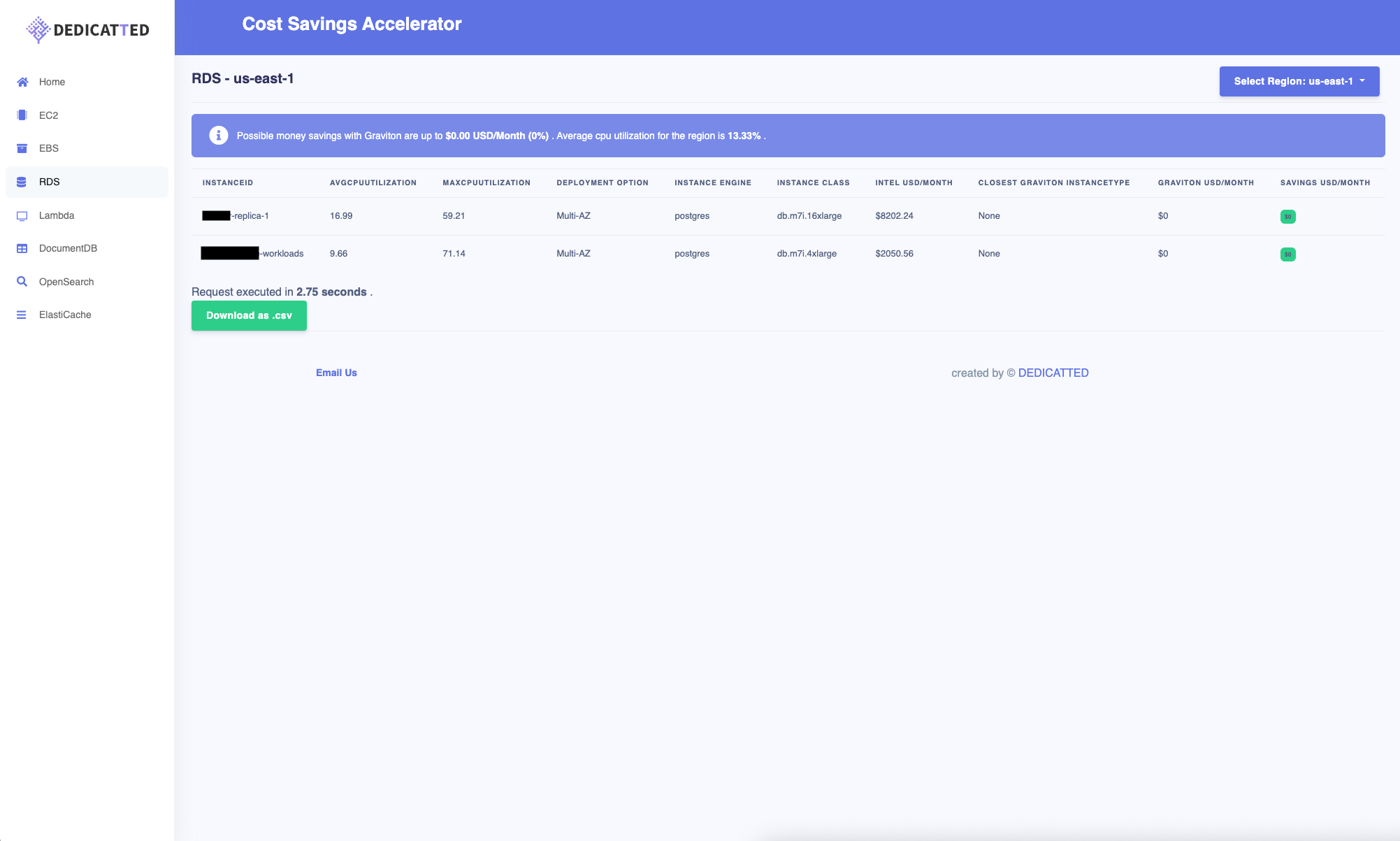The height and width of the screenshot is (841, 1400).
Task: Click the 9.66 average CPU value
Action: click(338, 254)
